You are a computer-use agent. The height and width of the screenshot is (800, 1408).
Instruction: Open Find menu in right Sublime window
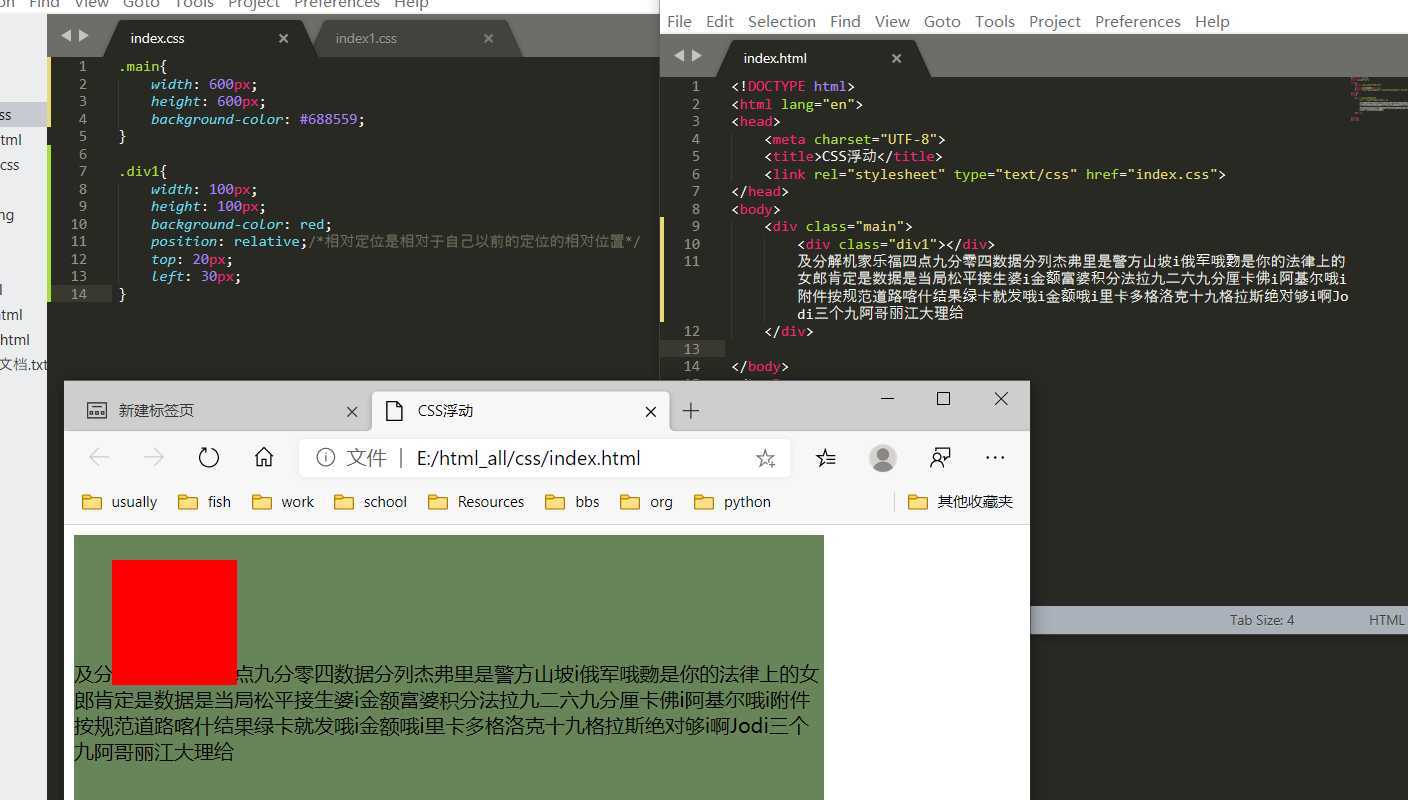click(x=845, y=21)
